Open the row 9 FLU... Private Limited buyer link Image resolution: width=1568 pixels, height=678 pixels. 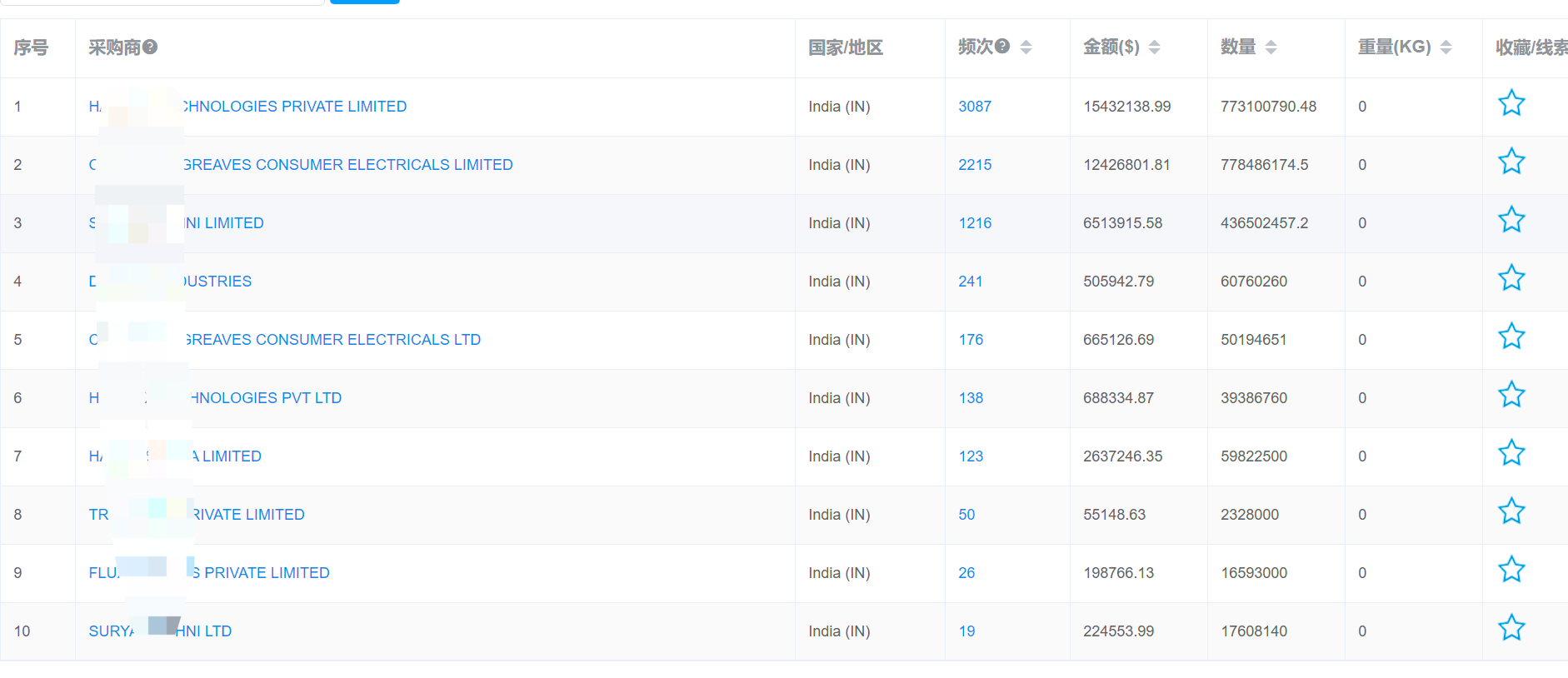tap(209, 573)
